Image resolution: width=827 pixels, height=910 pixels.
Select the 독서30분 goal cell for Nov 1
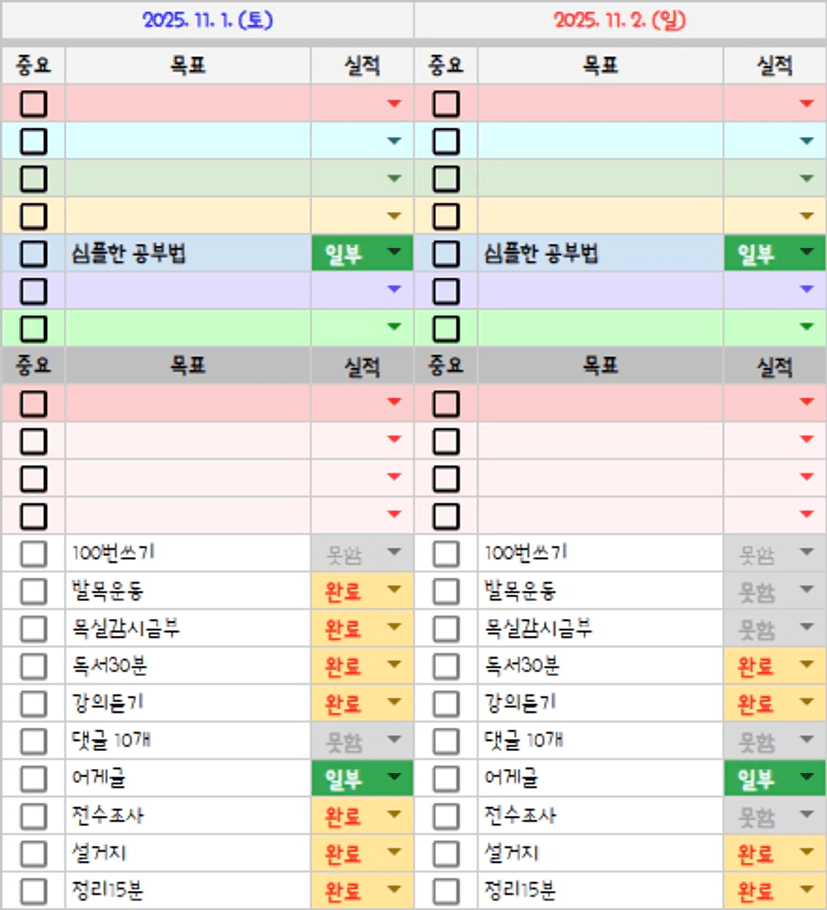pos(188,666)
